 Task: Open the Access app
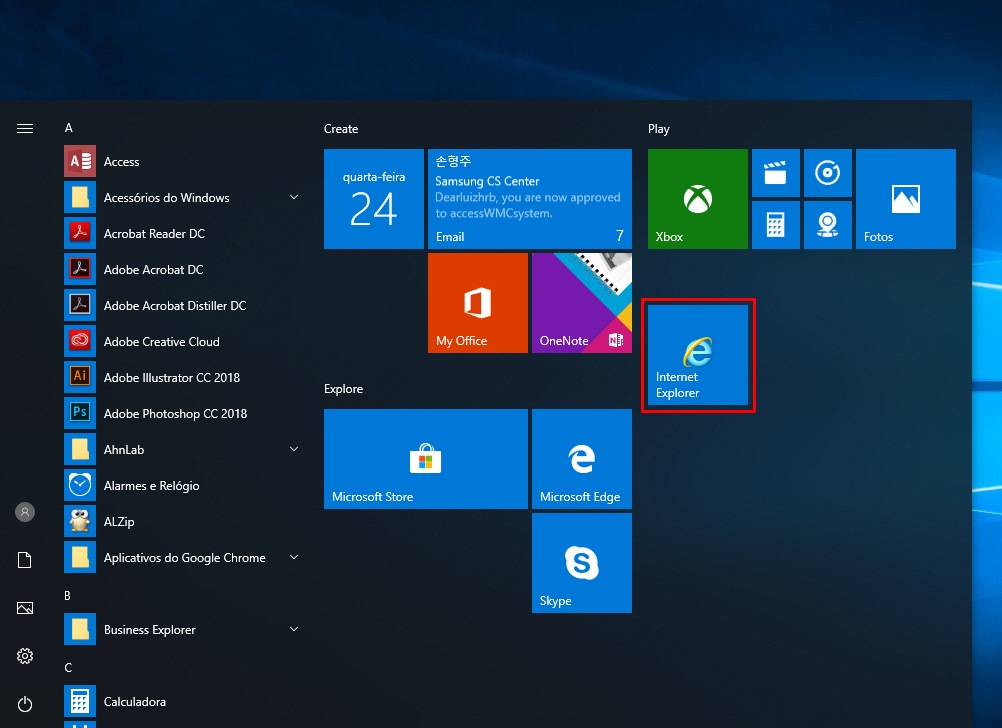[x=182, y=162]
